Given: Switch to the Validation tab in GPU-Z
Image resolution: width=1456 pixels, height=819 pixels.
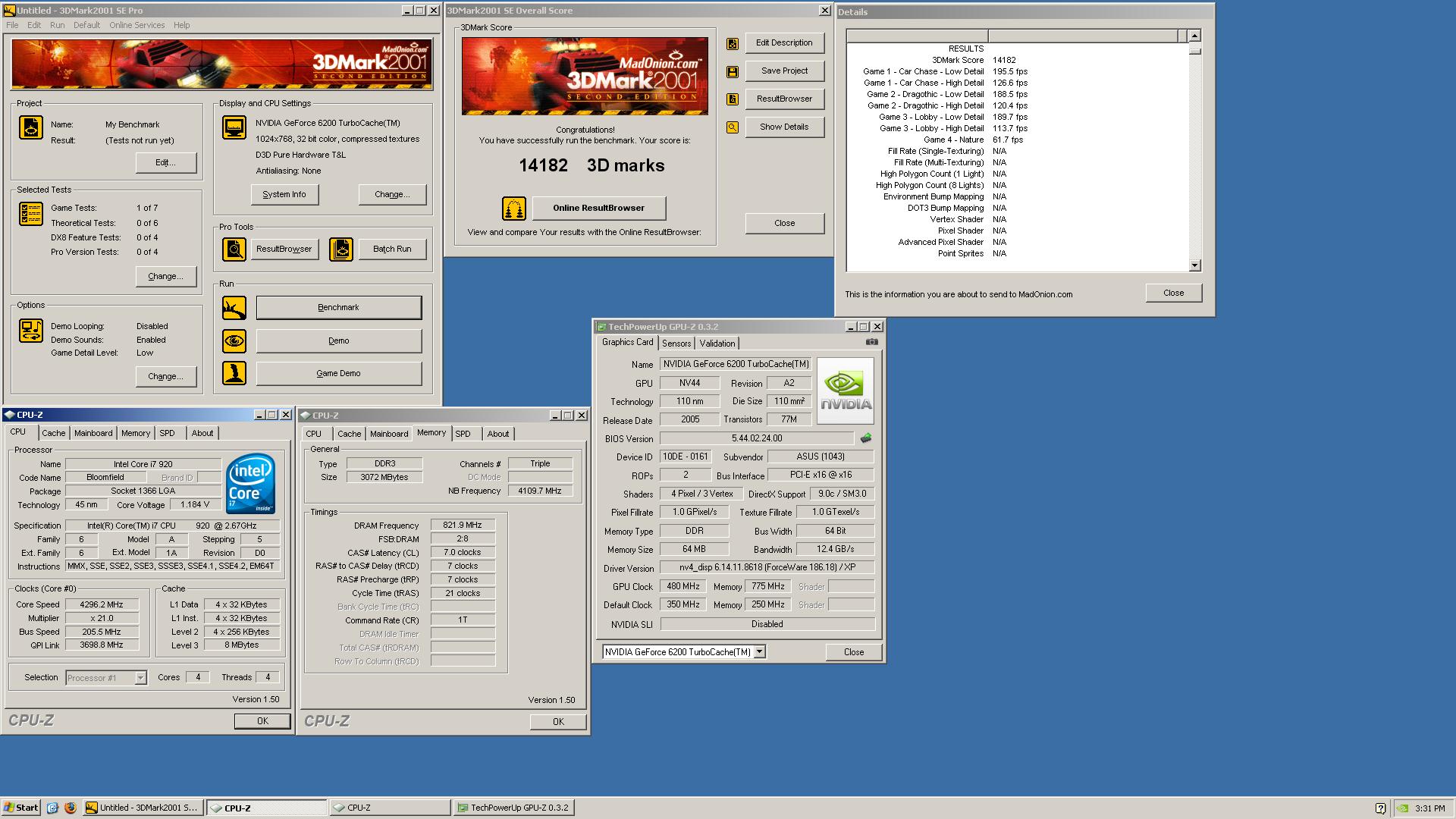Looking at the screenshot, I should 717,344.
